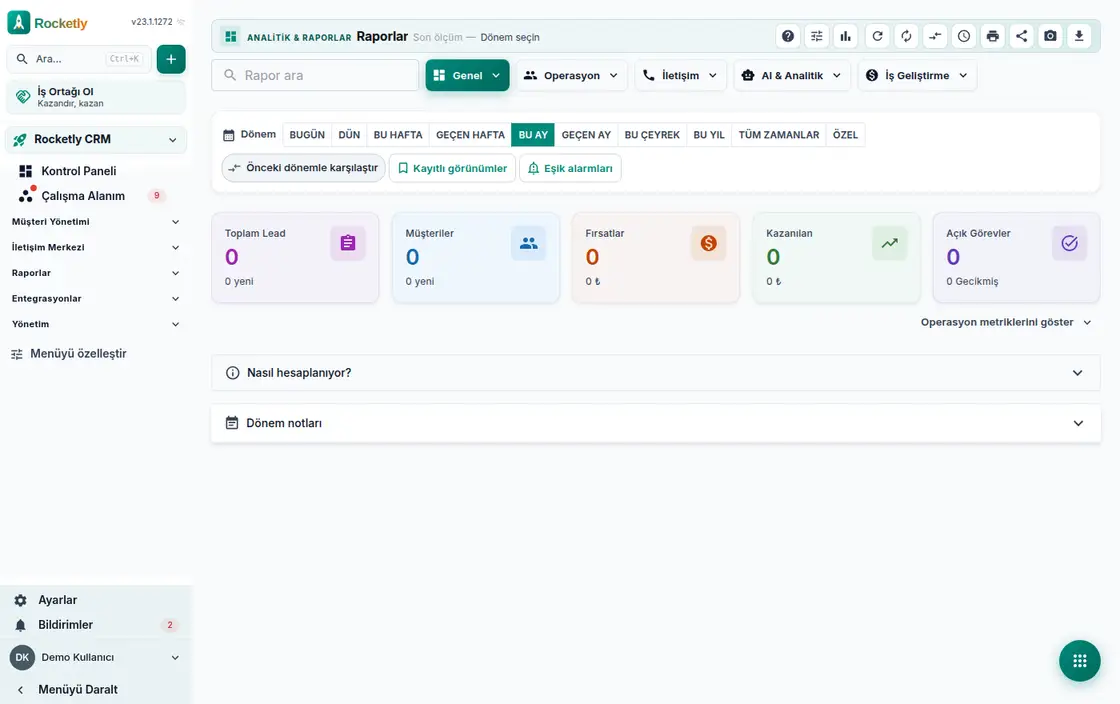Expand Müşteri Yönetimi in the sidebar
Screen dimensions: 1120x704
click(x=95, y=222)
